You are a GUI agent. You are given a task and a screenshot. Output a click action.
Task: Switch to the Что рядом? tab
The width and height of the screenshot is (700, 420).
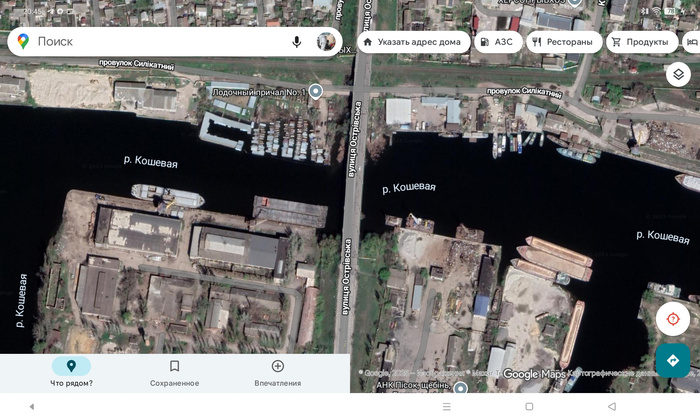pyautogui.click(x=71, y=373)
